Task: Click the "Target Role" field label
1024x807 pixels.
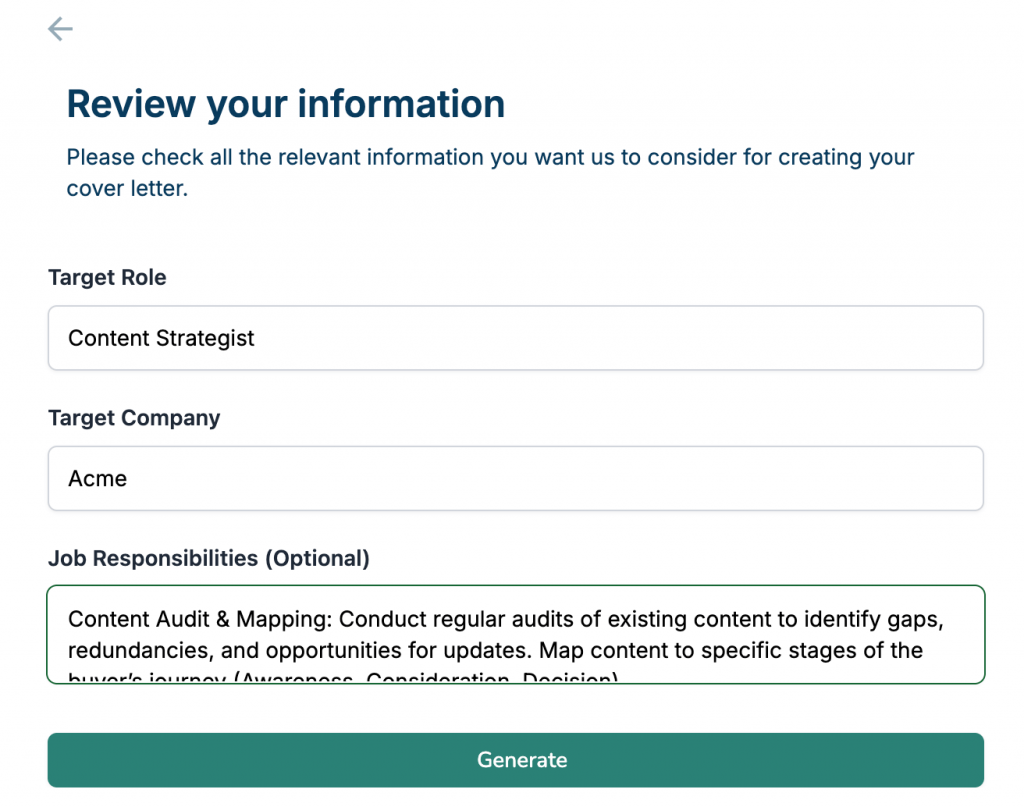Action: [x=107, y=278]
